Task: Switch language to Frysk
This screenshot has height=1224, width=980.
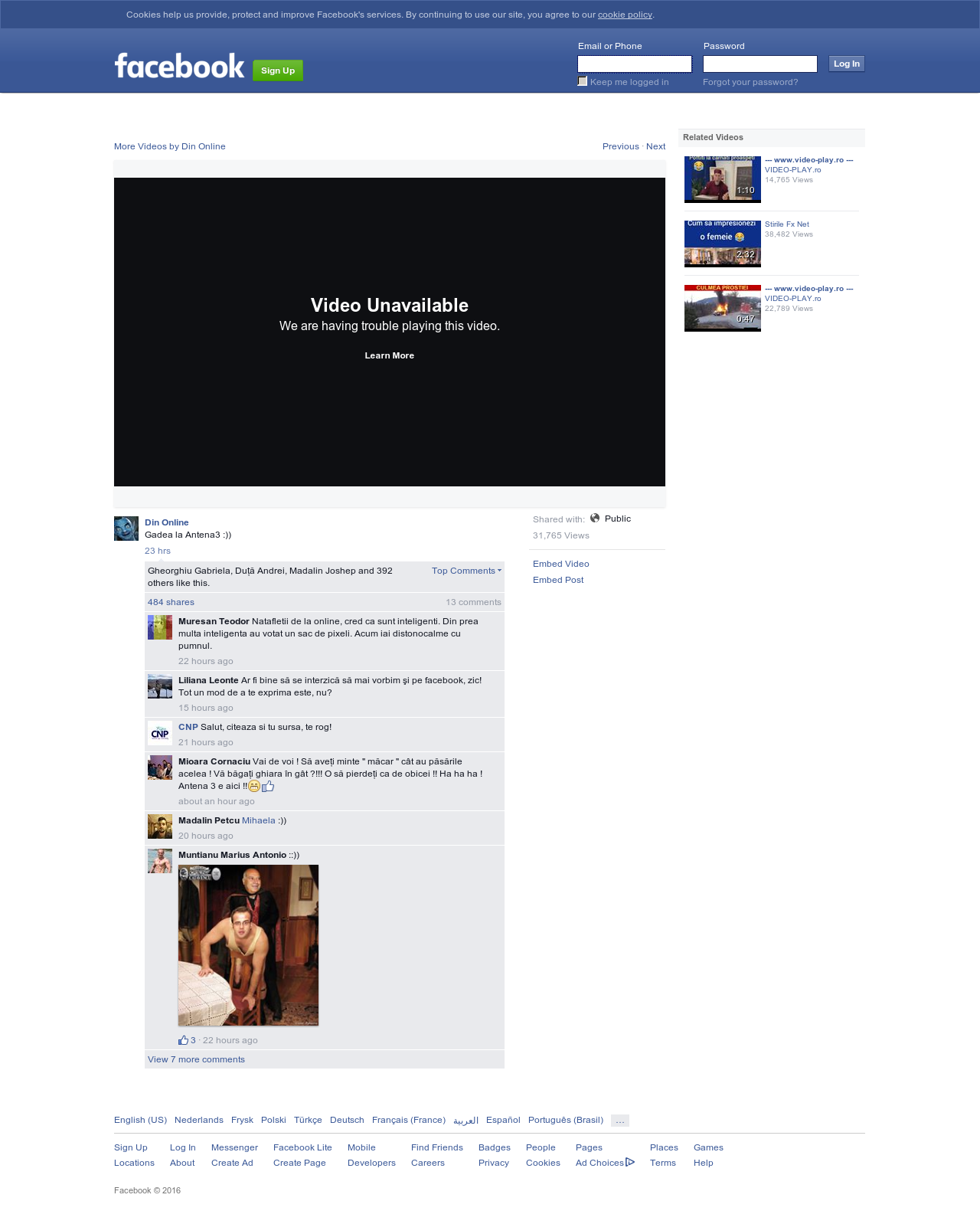Action: [x=242, y=1120]
